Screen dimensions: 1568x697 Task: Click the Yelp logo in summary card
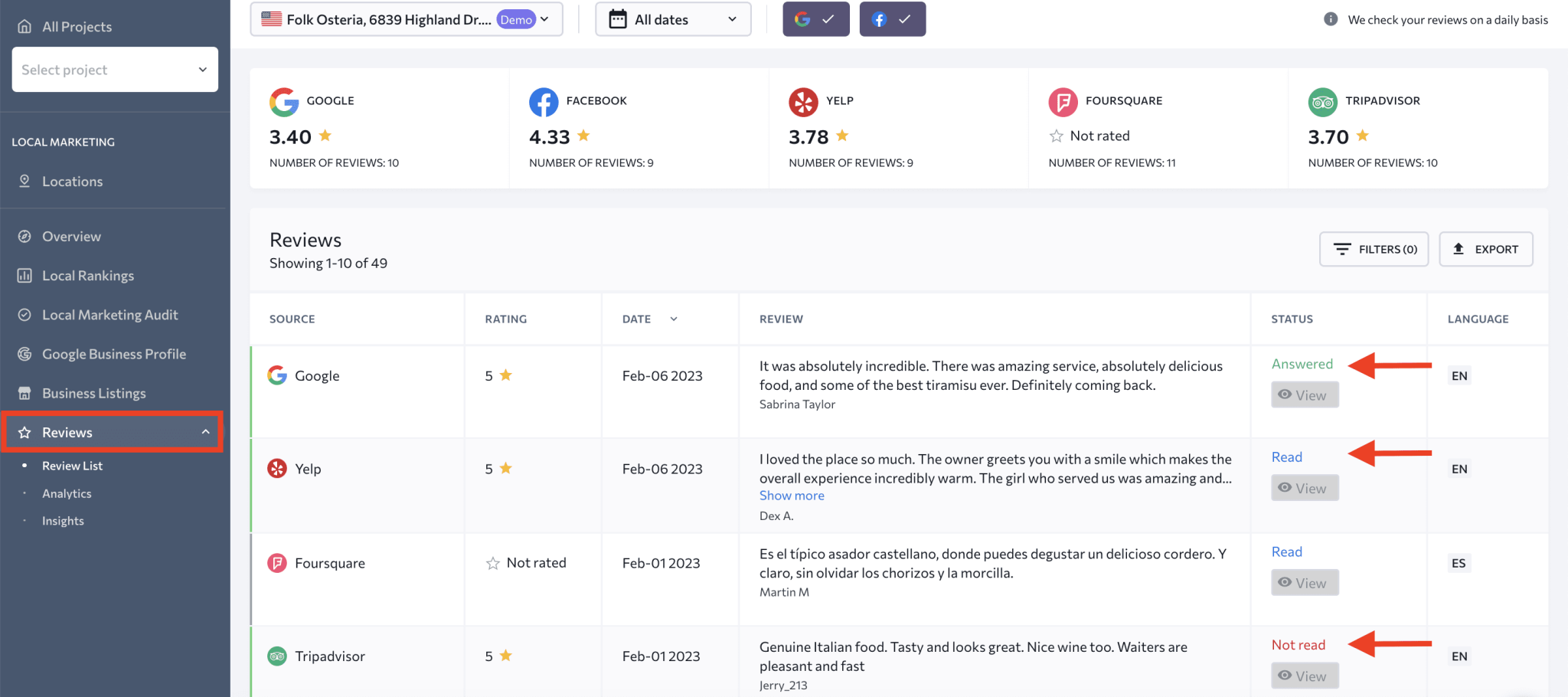pyautogui.click(x=803, y=102)
